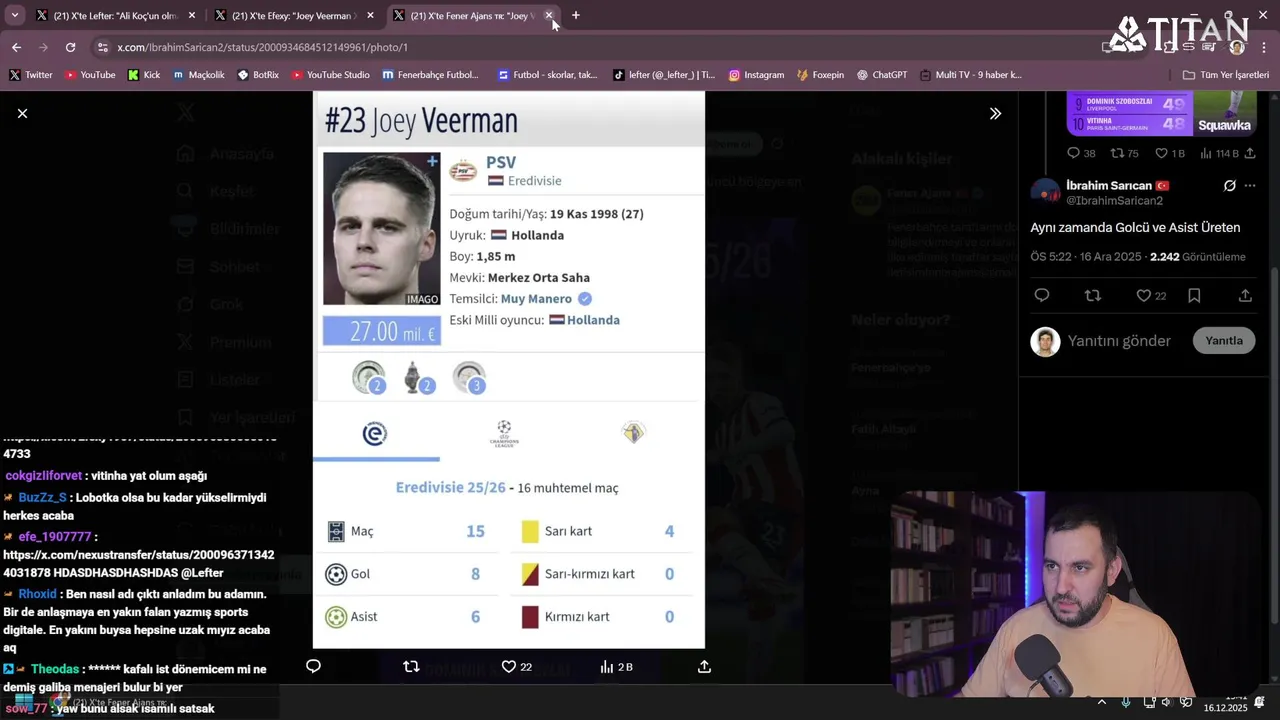The image size is (1280, 720).
Task: Click reply icon in İbrahim Sarıcan's tweet
Action: tap(1042, 296)
